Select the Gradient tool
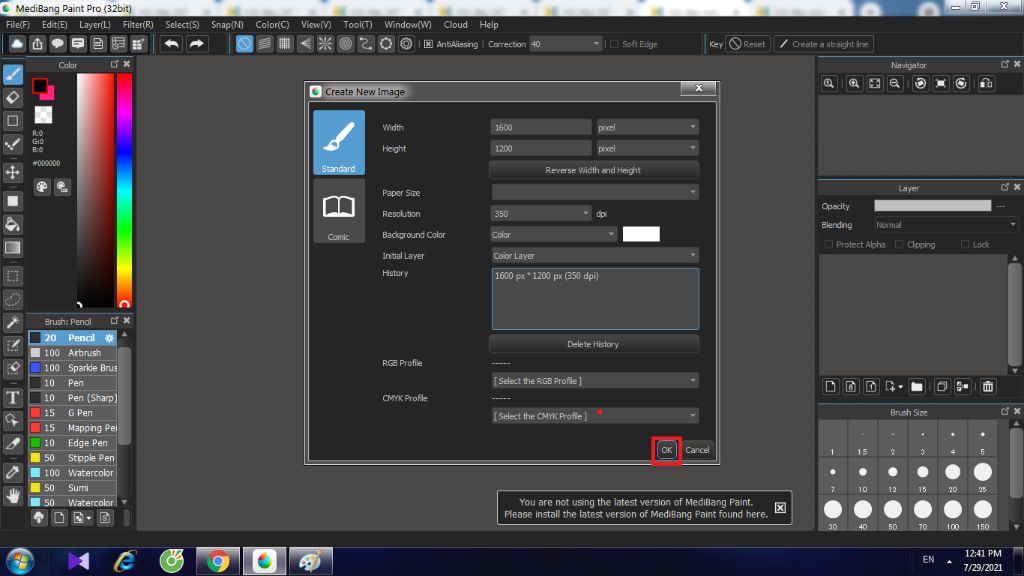 point(12,248)
